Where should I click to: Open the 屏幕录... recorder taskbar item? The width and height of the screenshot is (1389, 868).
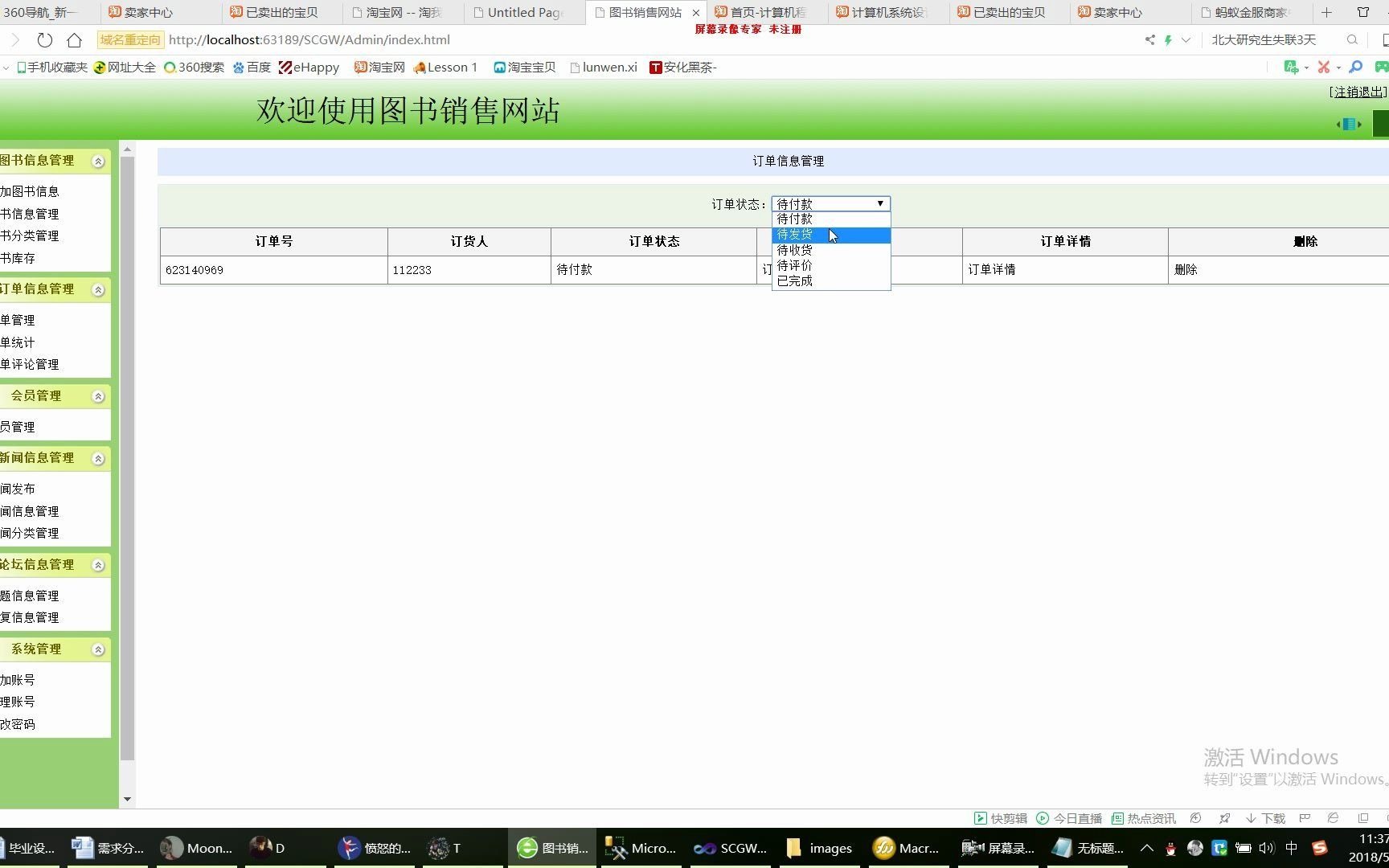tap(998, 848)
